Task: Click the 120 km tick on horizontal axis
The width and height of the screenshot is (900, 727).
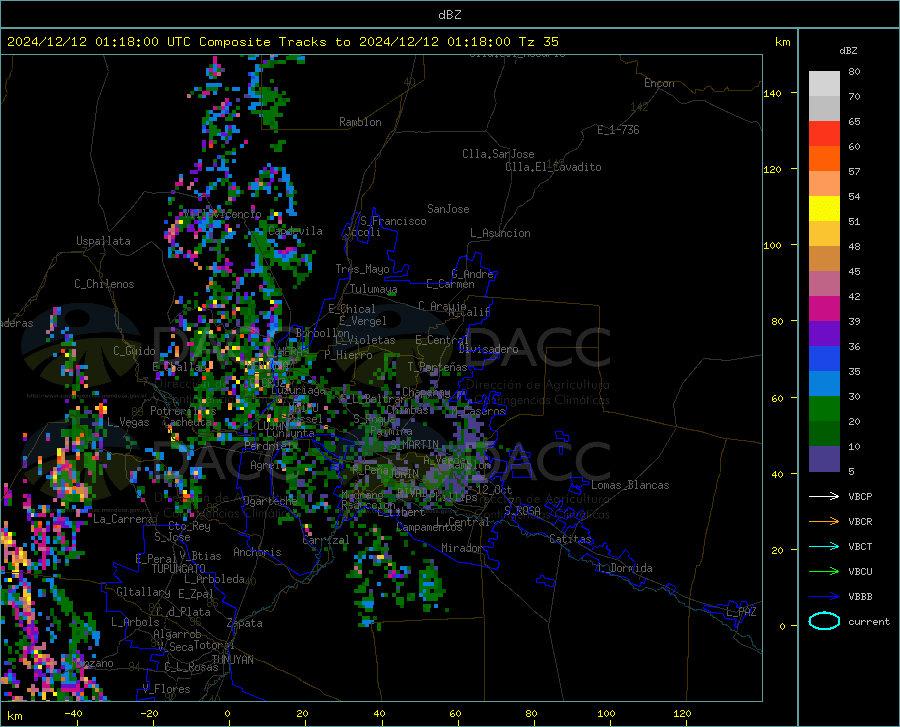Action: pos(682,713)
